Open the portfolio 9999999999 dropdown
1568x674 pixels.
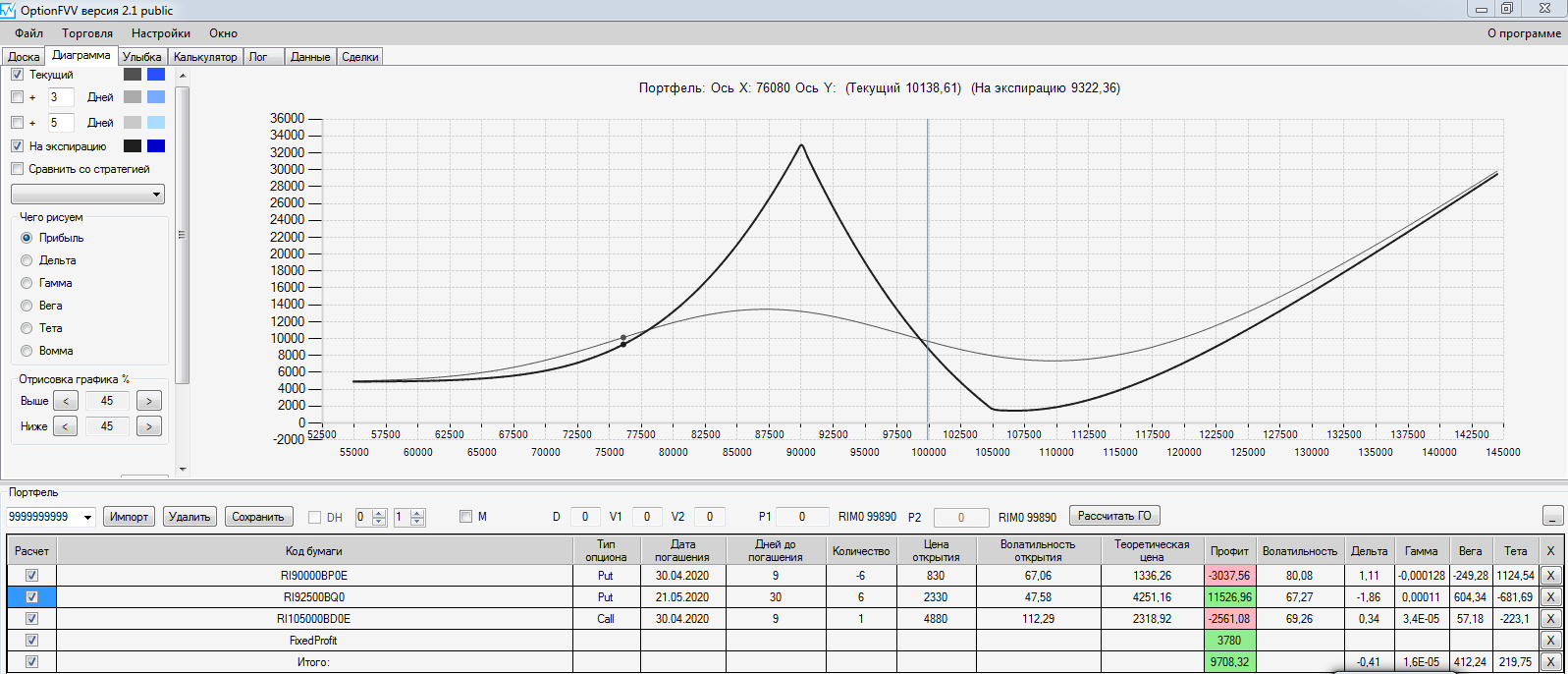pos(87,517)
